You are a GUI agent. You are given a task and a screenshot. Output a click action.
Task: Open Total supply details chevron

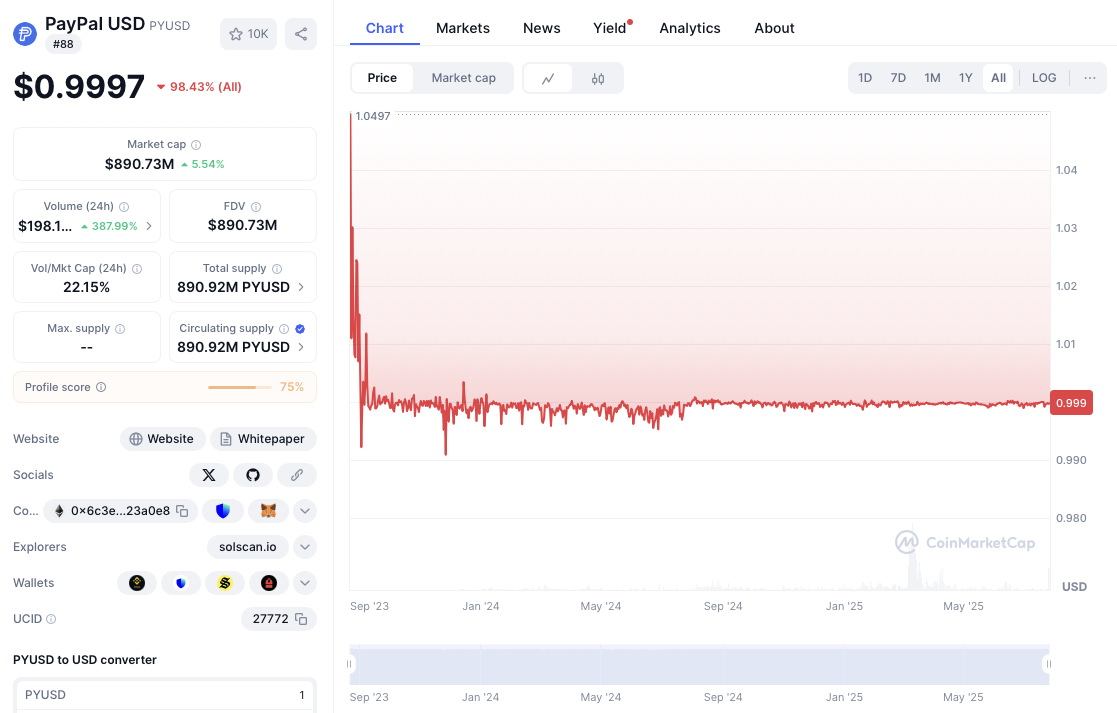tap(301, 287)
